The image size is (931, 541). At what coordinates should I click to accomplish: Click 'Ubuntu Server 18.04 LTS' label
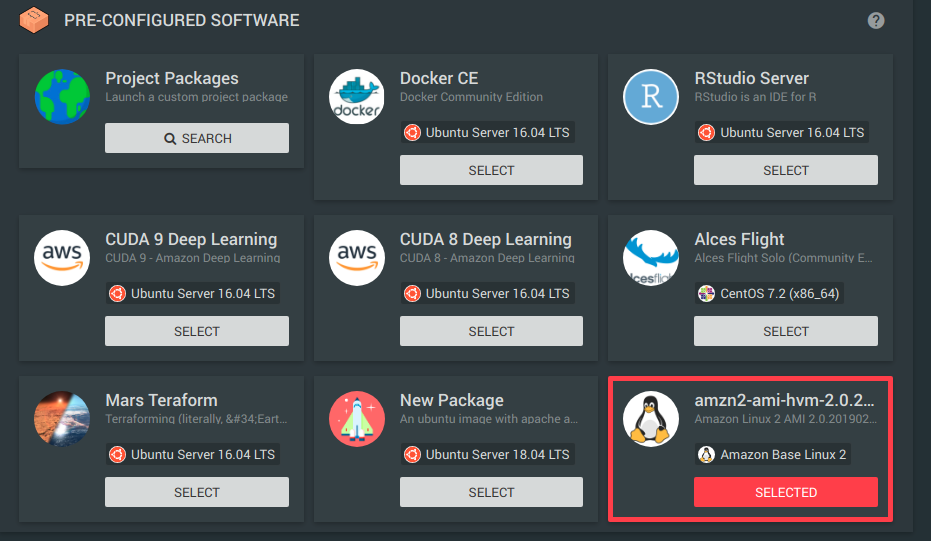[498, 454]
